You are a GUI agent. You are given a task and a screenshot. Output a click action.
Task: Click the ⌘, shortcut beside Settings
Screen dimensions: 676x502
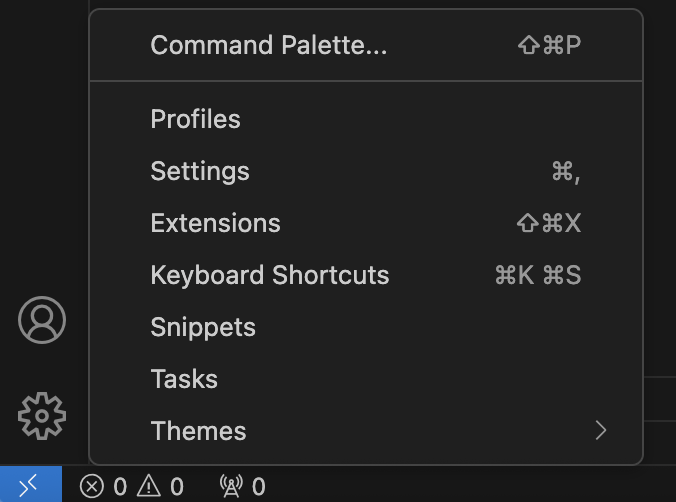tap(566, 171)
